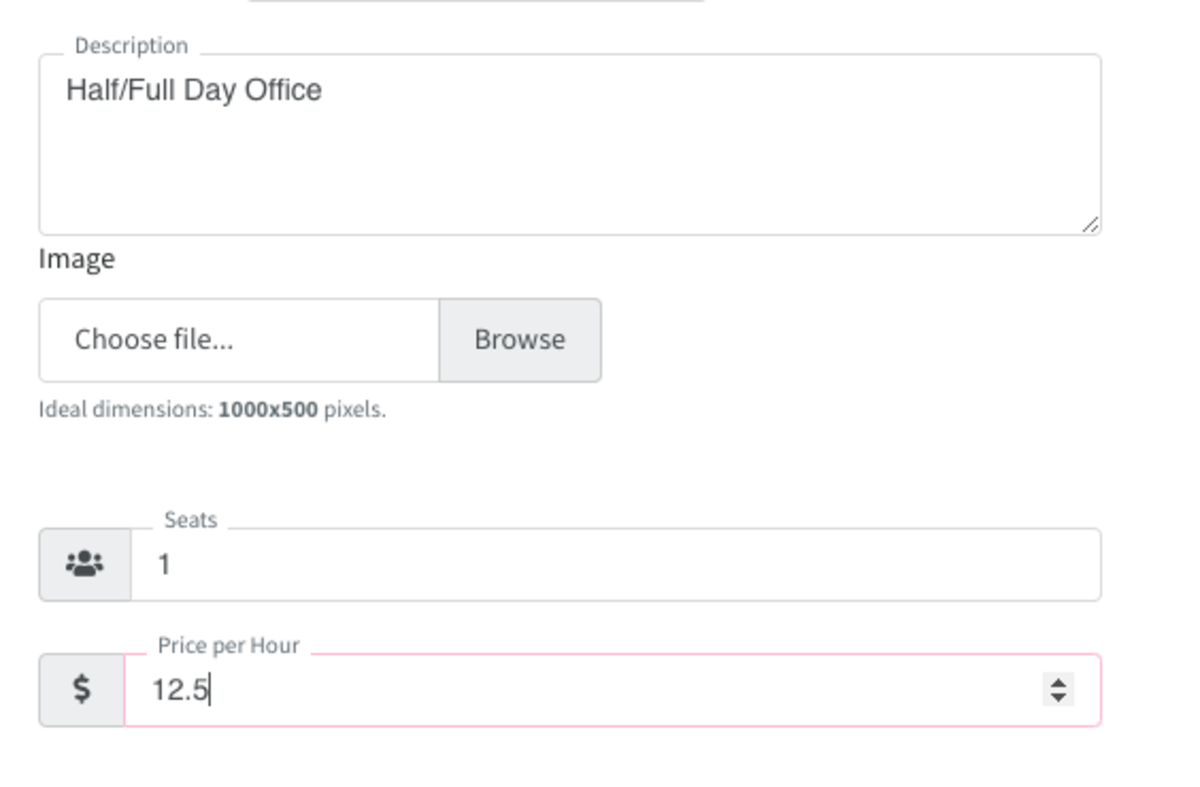Click the value 1 in Seats field

point(165,565)
